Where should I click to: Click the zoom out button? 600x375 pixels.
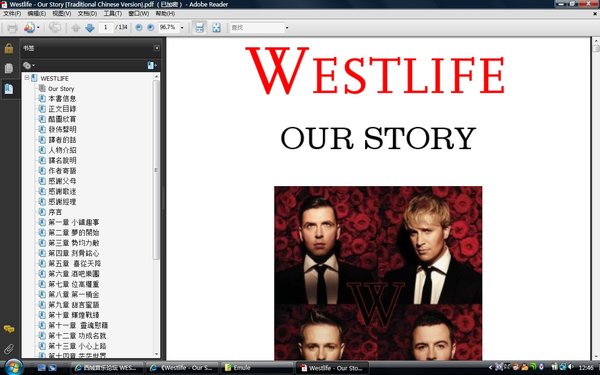(x=139, y=28)
